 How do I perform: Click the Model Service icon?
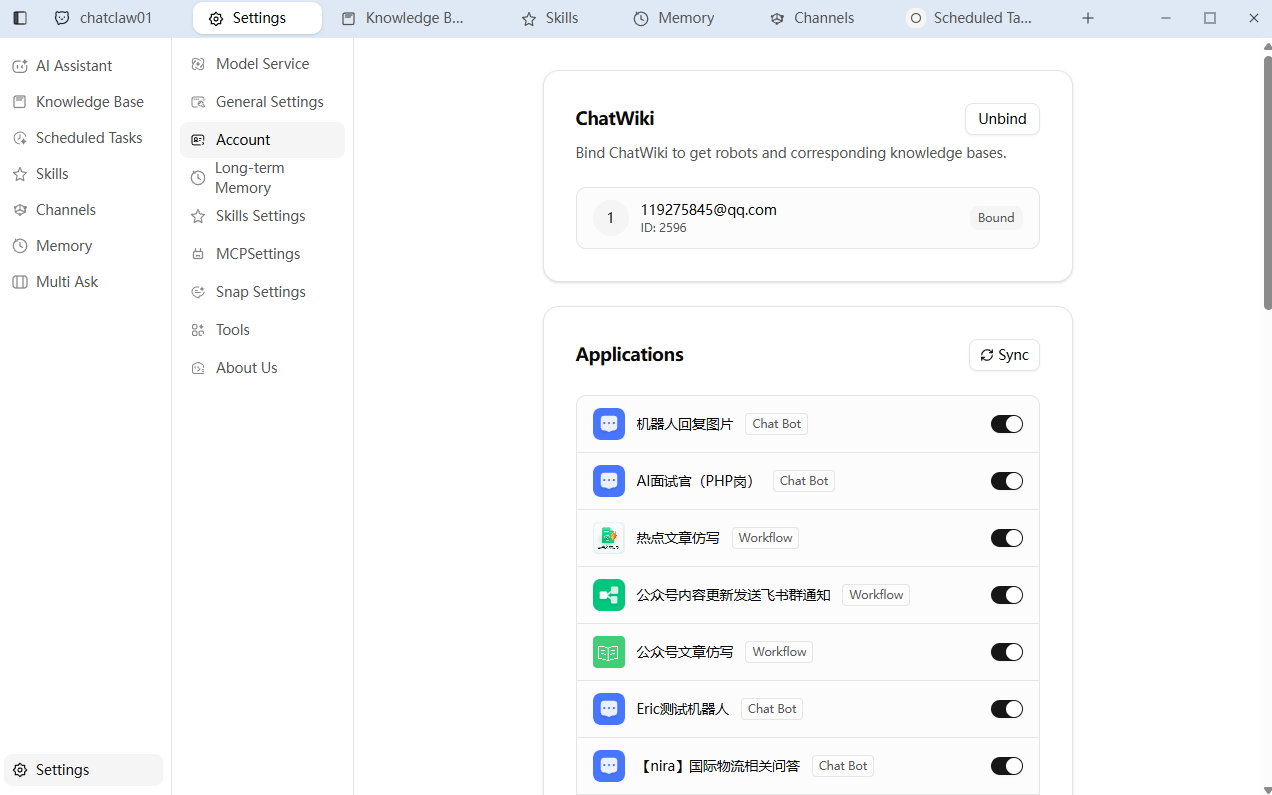(198, 64)
